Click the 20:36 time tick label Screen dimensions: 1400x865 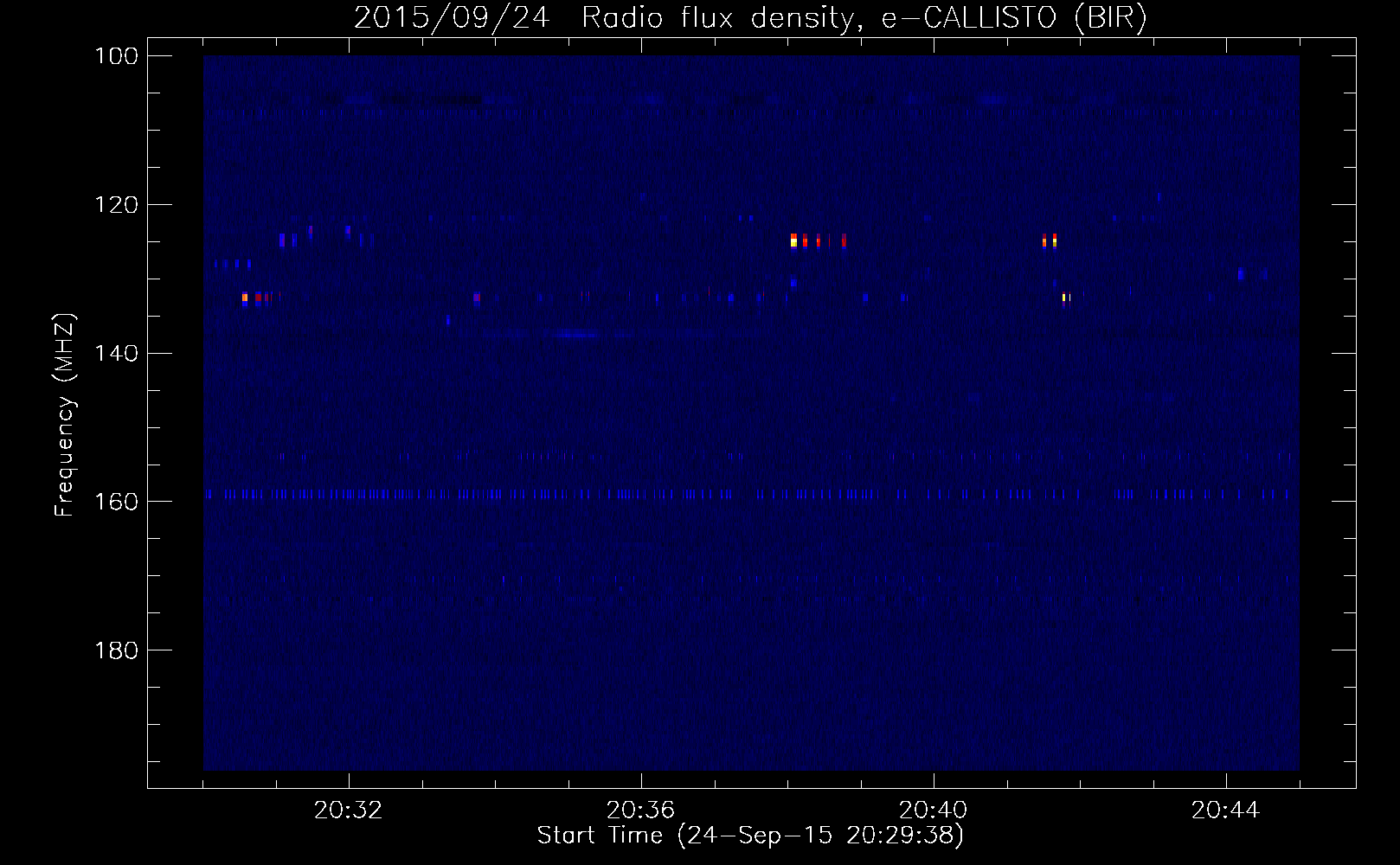(640, 811)
